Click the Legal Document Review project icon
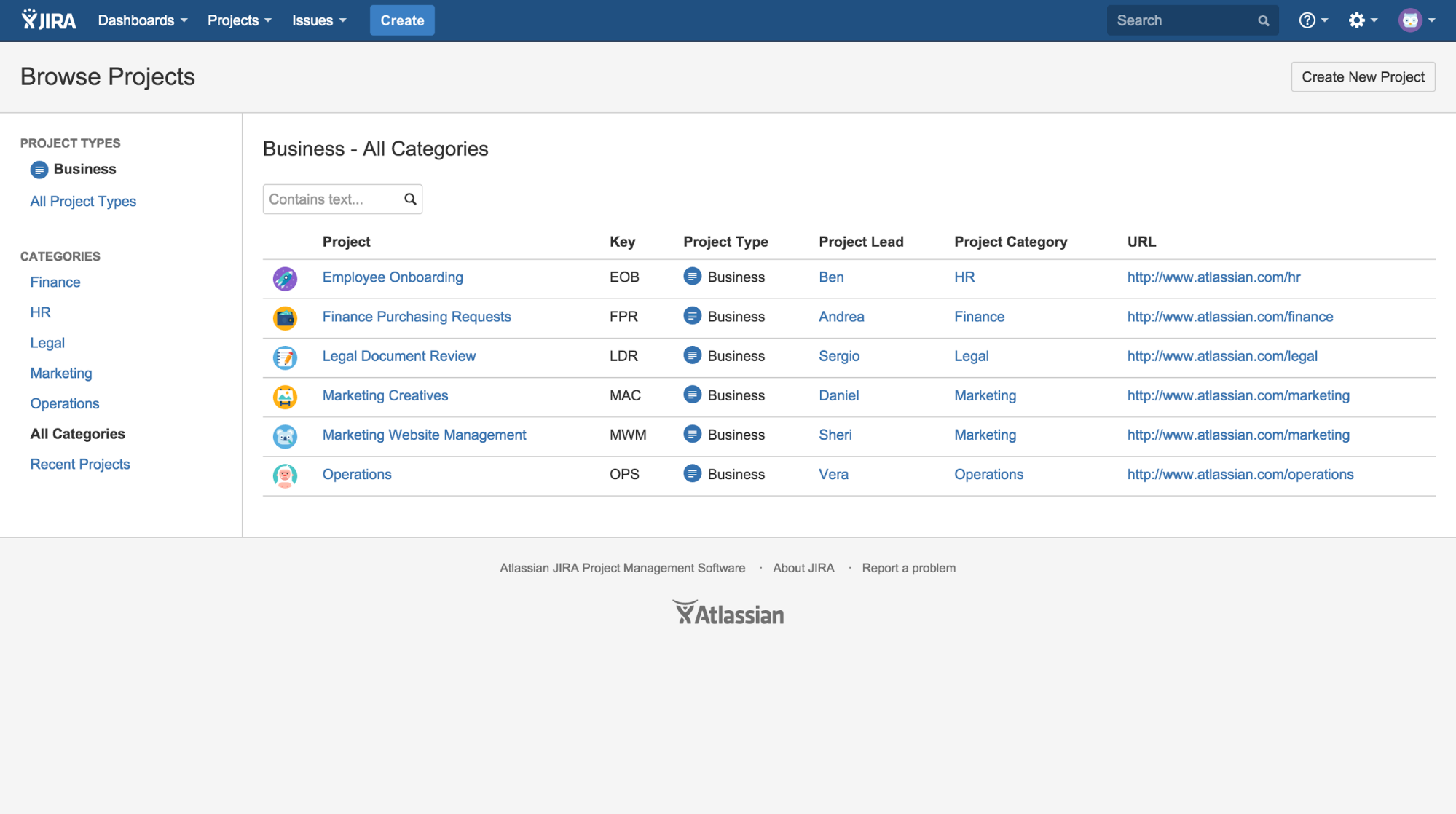Image resolution: width=1456 pixels, height=814 pixels. click(283, 357)
